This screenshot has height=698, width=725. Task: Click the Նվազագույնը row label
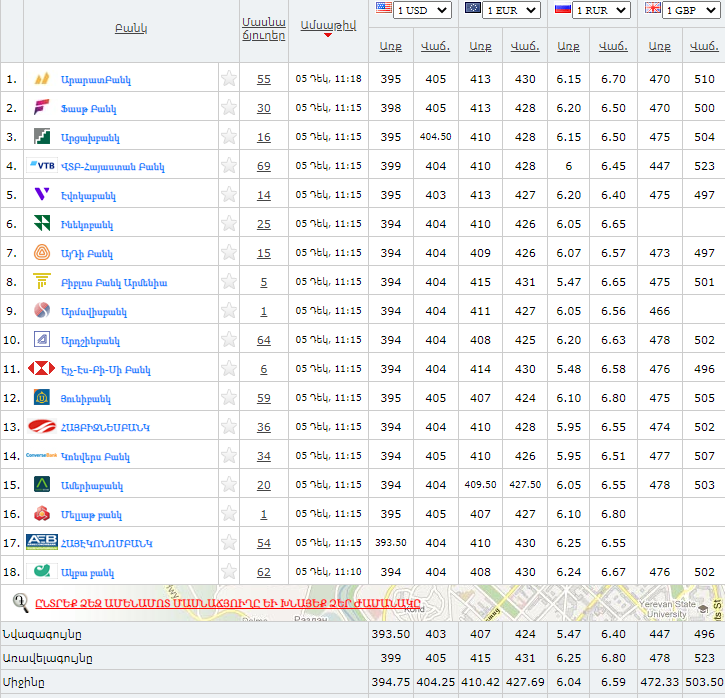coord(42,634)
